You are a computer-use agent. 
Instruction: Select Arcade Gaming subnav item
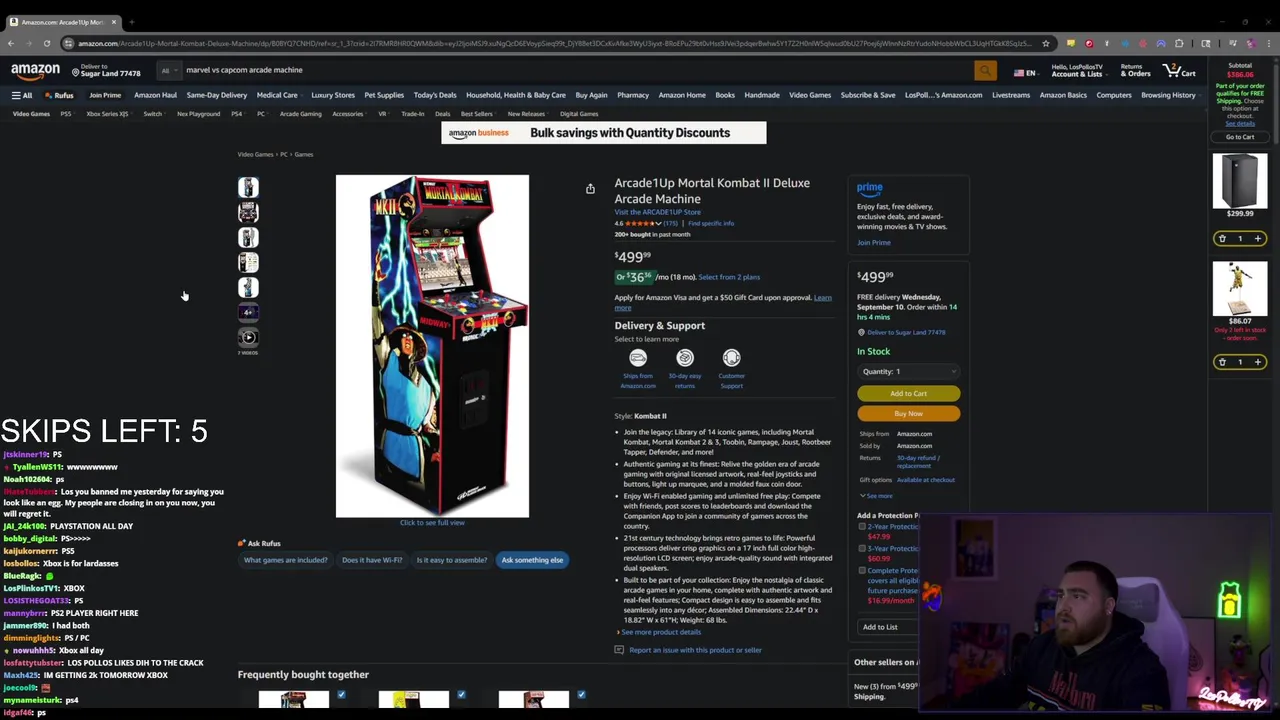300,114
